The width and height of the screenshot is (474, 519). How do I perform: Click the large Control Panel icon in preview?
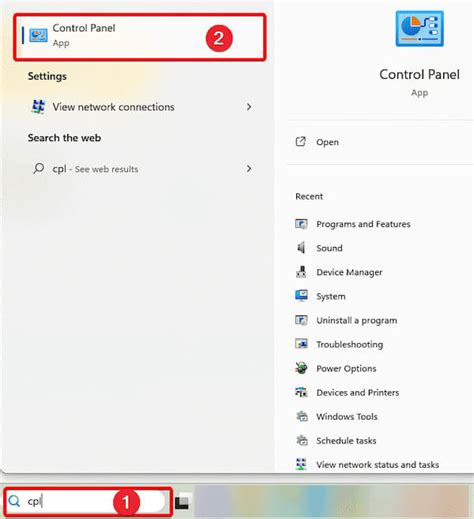pyautogui.click(x=419, y=29)
